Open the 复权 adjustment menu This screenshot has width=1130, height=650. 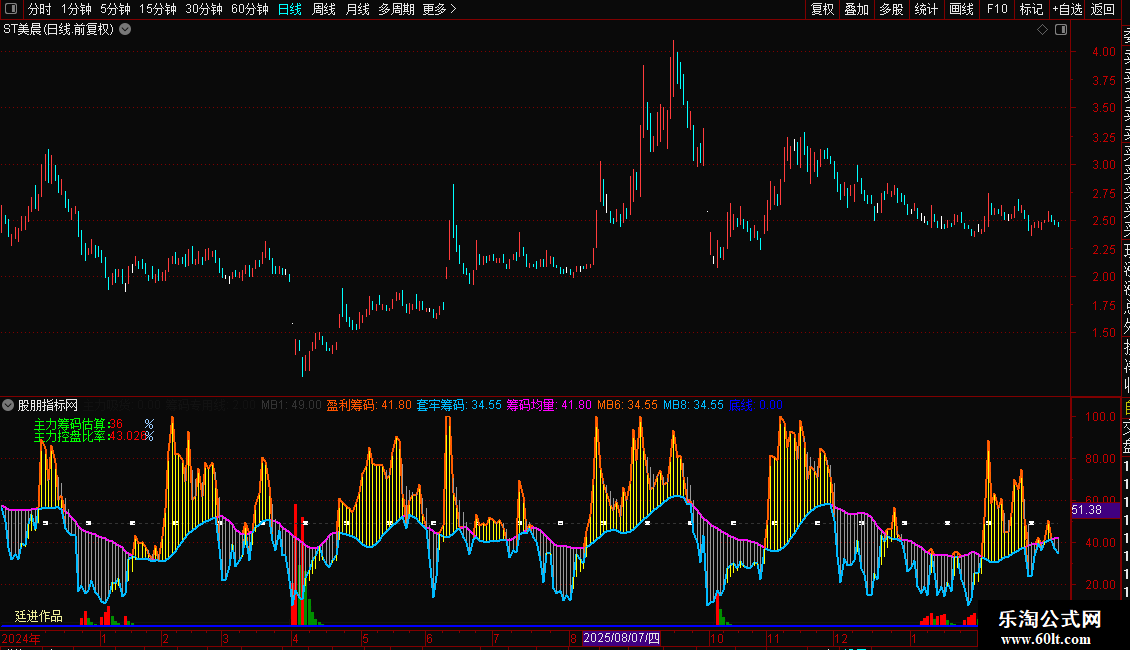pos(822,9)
